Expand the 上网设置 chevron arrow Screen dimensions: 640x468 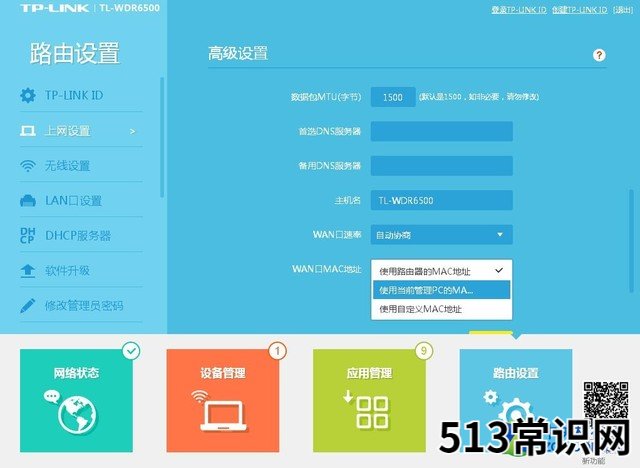pyautogui.click(x=132, y=131)
